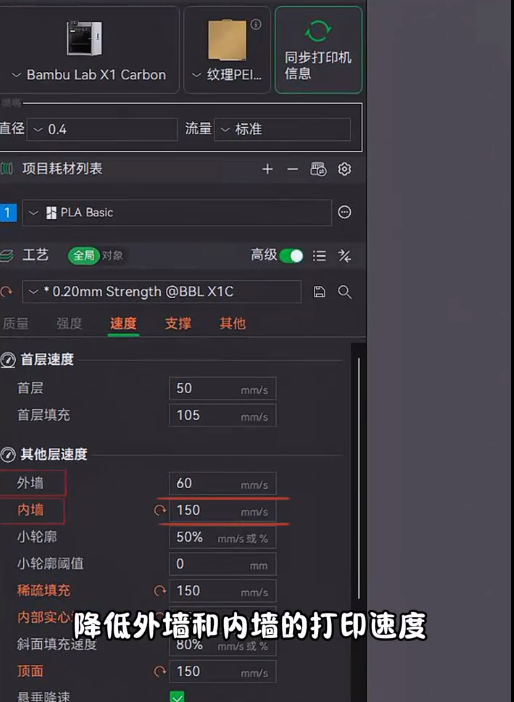This screenshot has height=702, width=514.
Task: Click the reset preset arrow icon
Action: (6, 292)
